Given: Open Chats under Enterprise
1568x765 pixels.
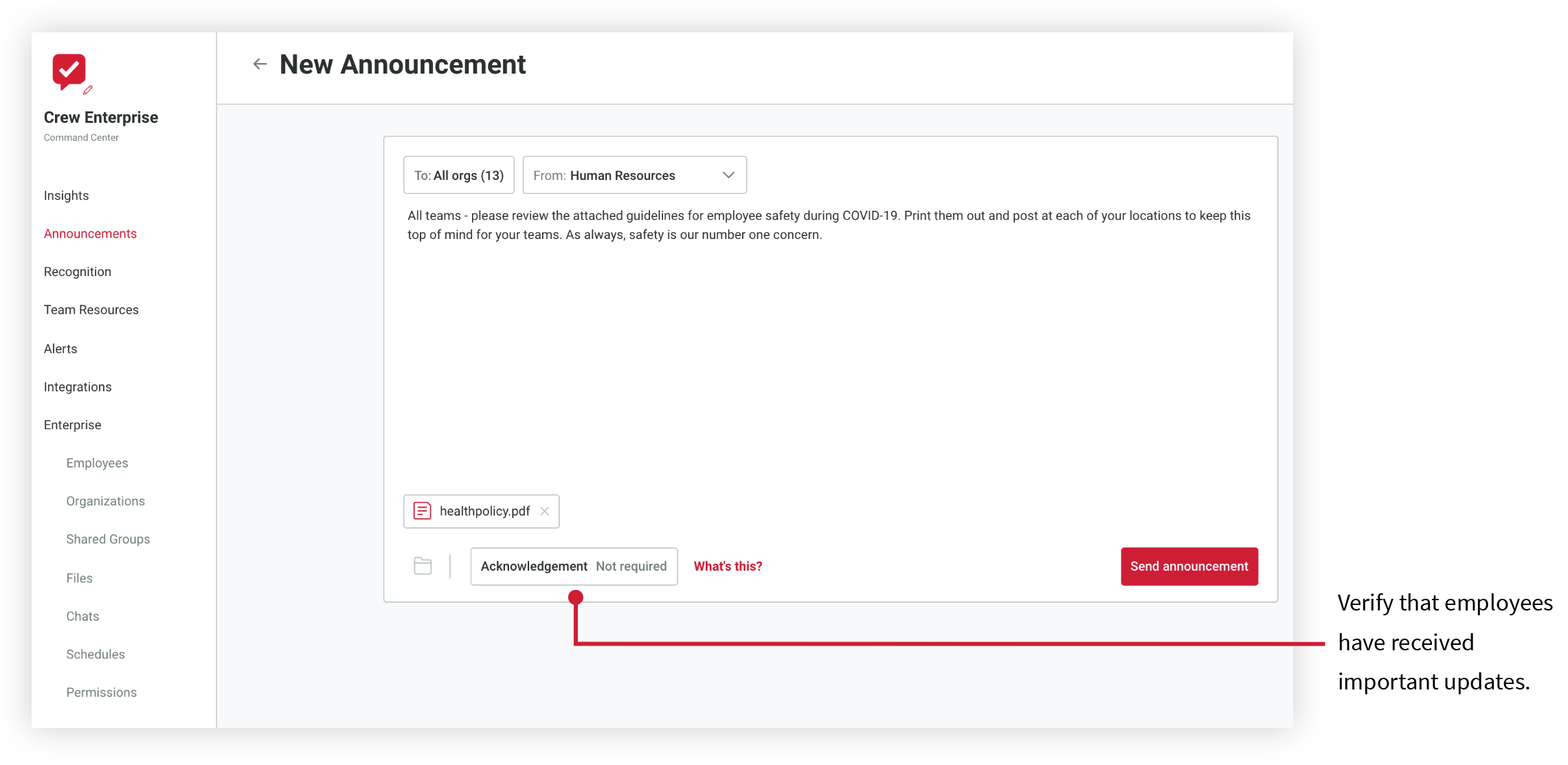Looking at the screenshot, I should click(x=82, y=616).
